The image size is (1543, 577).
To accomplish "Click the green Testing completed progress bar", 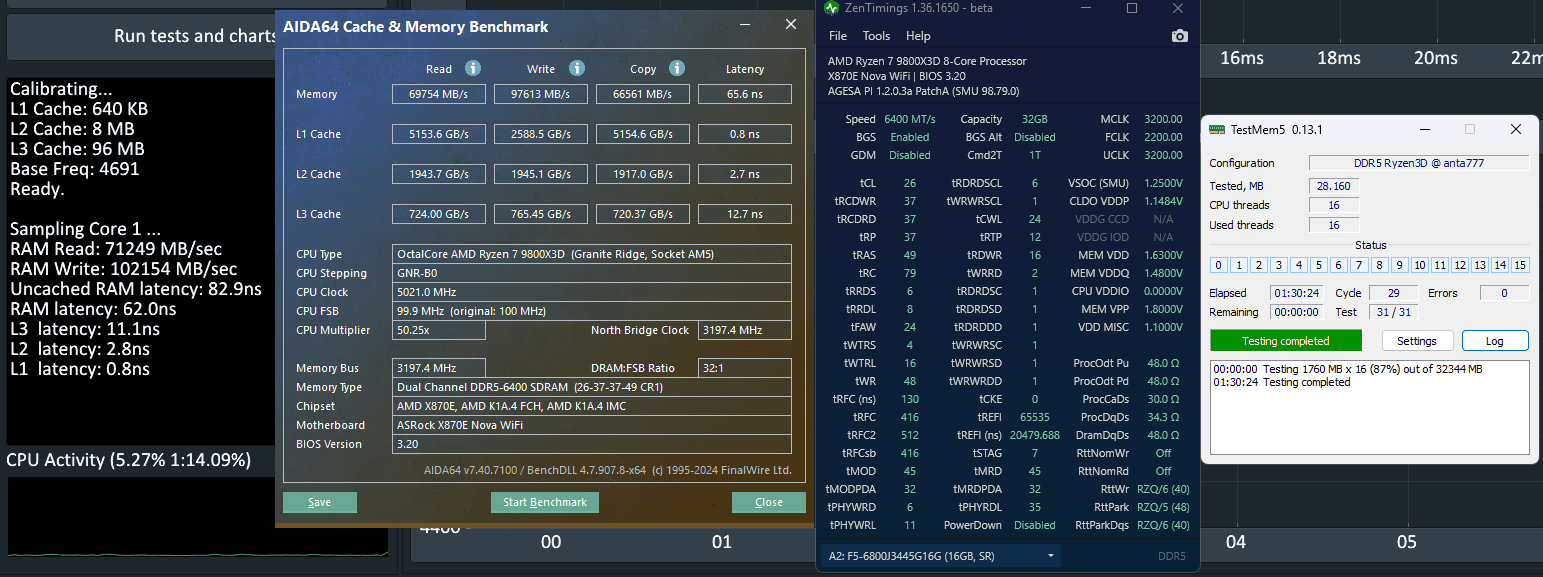I will pos(1286,341).
